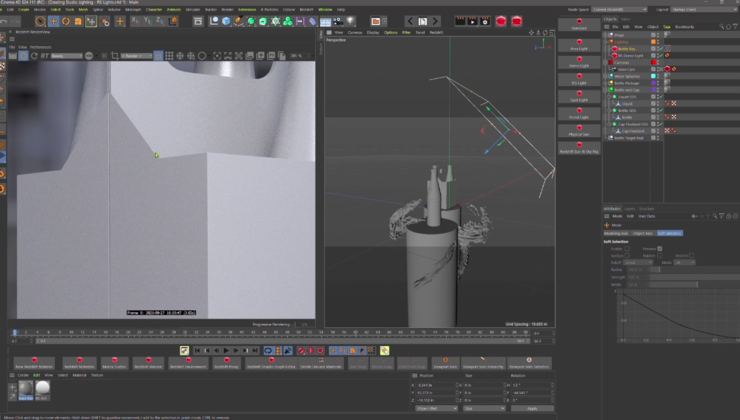Open the Render camera dropdown in RenderView
Viewport: 740px width, 420px height.
point(137,56)
